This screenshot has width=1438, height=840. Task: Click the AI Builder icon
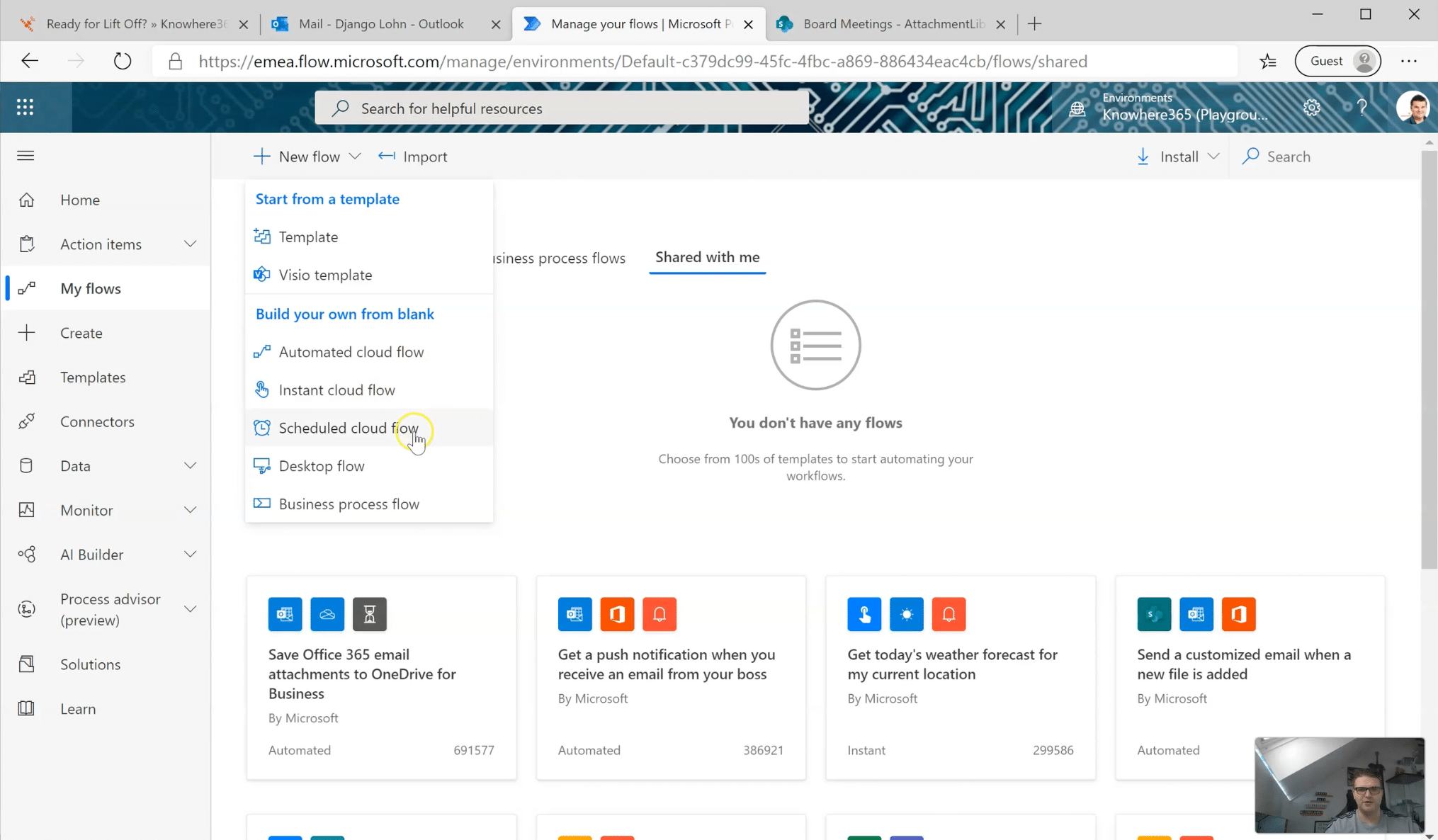[x=27, y=555]
